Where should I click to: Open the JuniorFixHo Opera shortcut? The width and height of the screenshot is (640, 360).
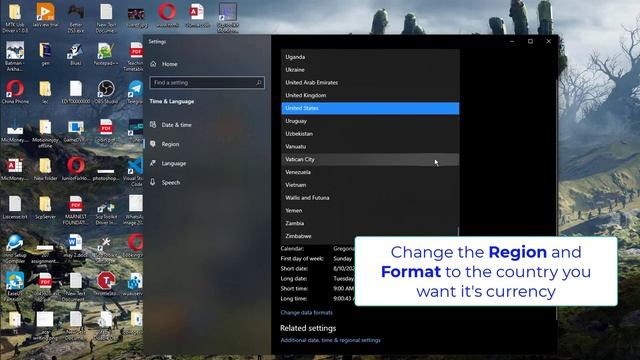[x=76, y=169]
